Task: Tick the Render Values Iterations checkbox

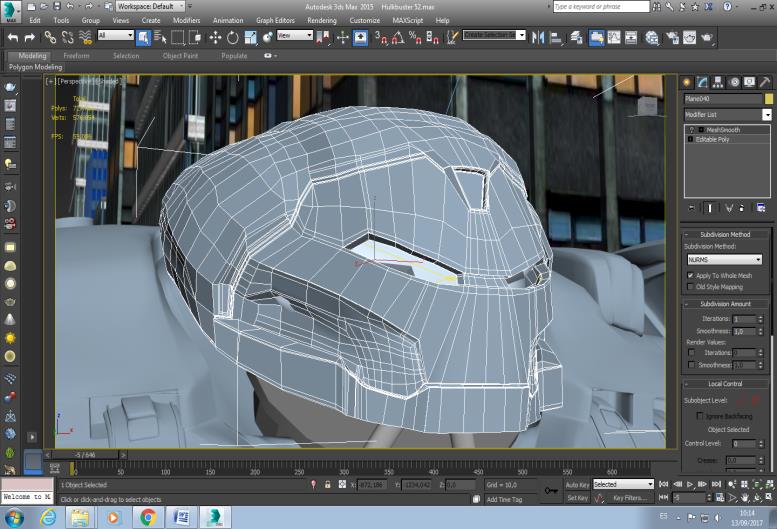Action: [x=691, y=353]
